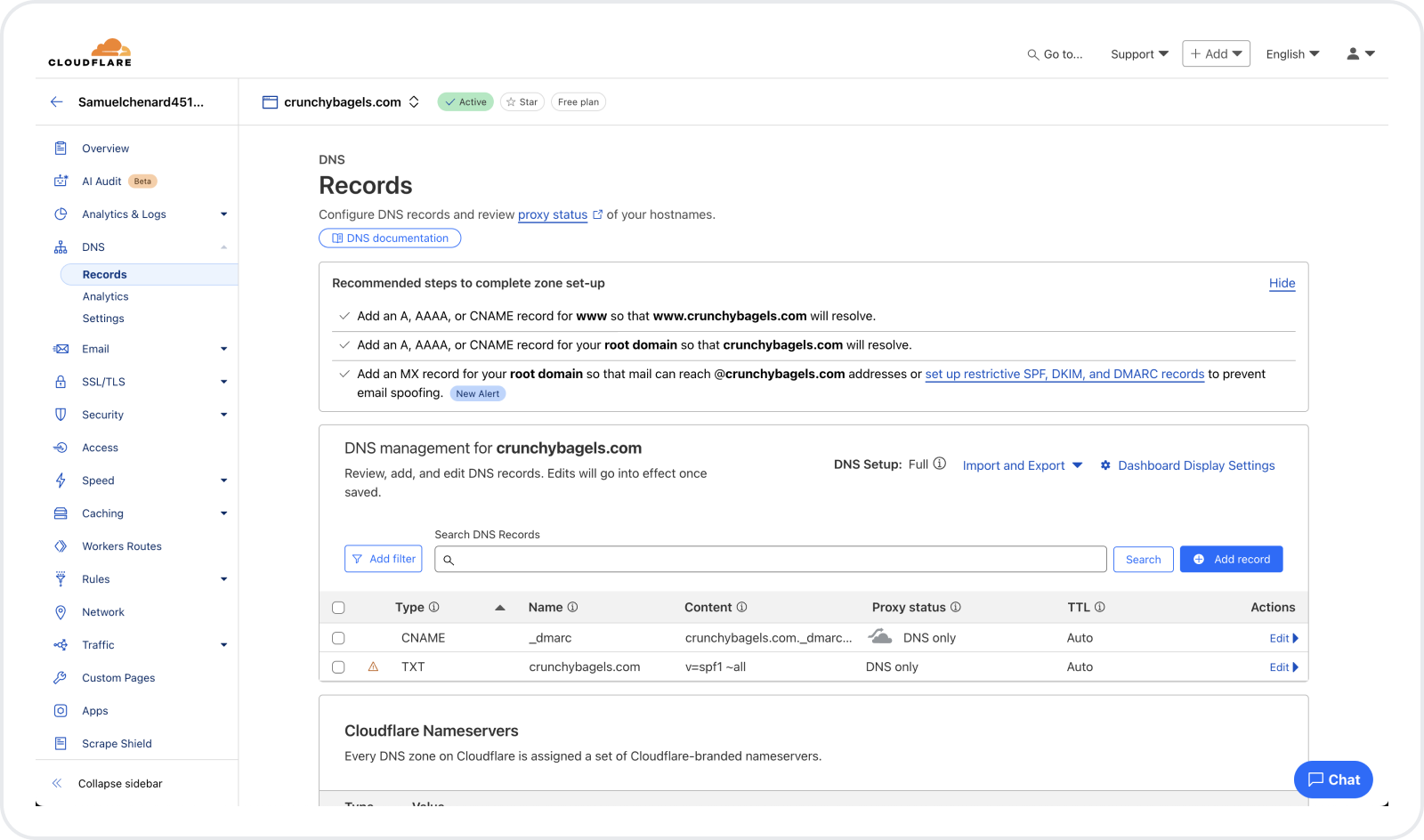Viewport: 1424px width, 840px height.
Task: Click the Access icon in the sidebar
Action: [x=61, y=448]
